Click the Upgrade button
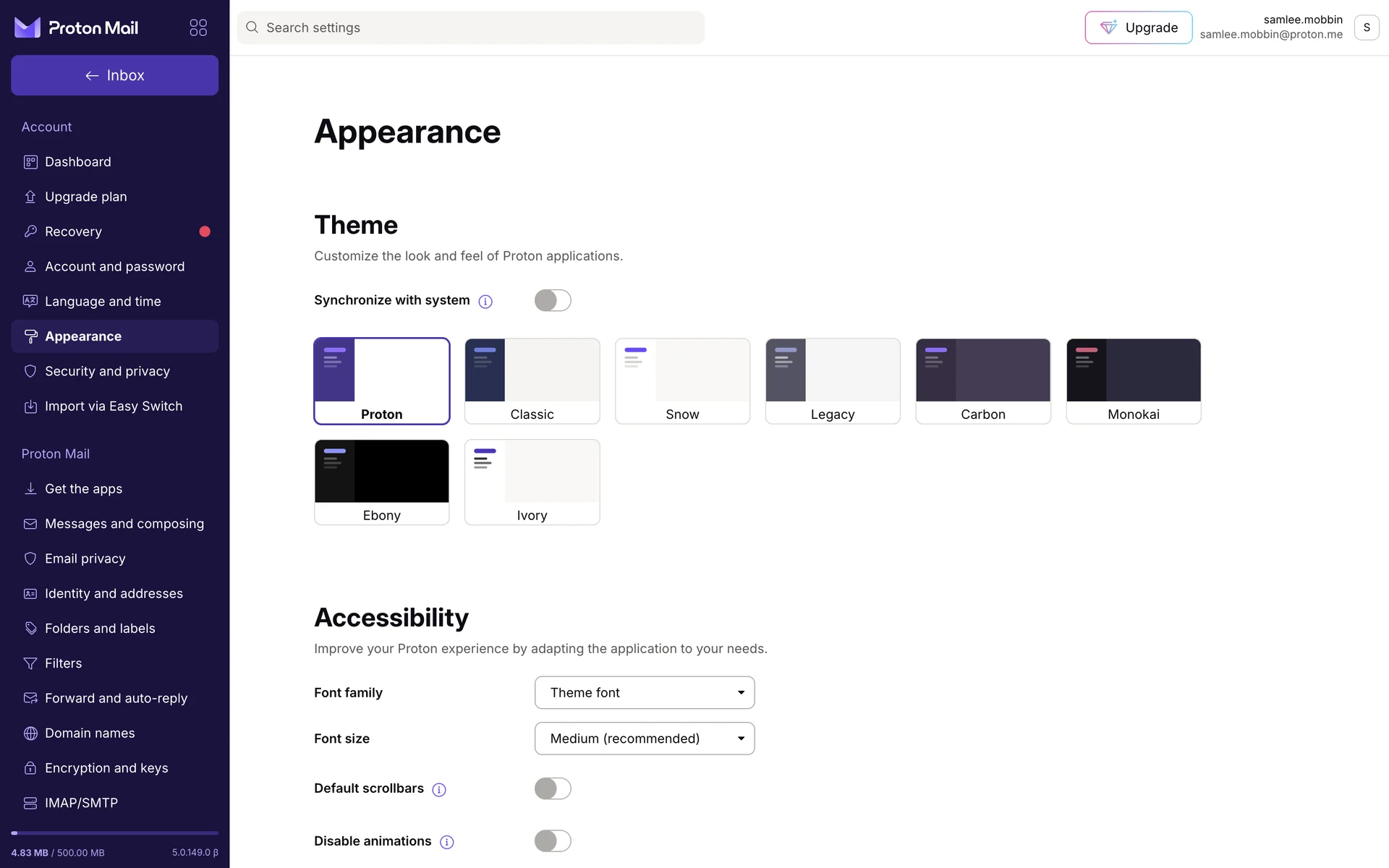This screenshot has height=868, width=1389. (x=1138, y=27)
